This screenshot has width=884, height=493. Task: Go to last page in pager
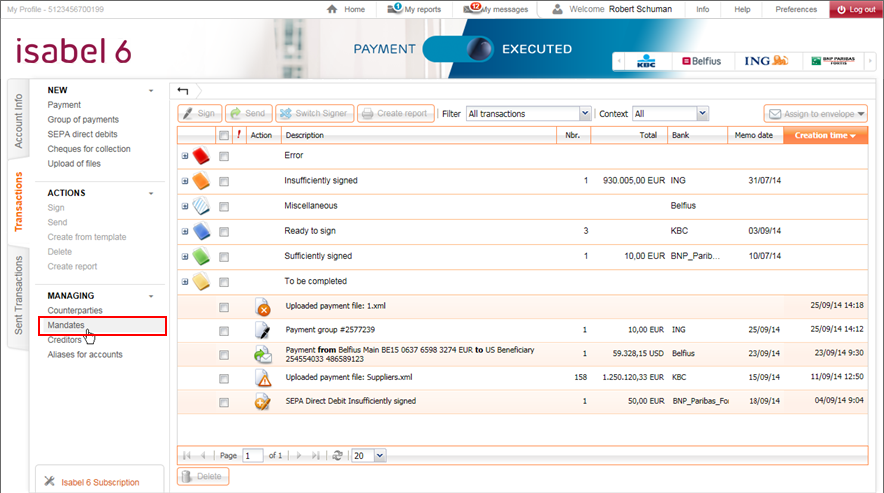coord(316,455)
